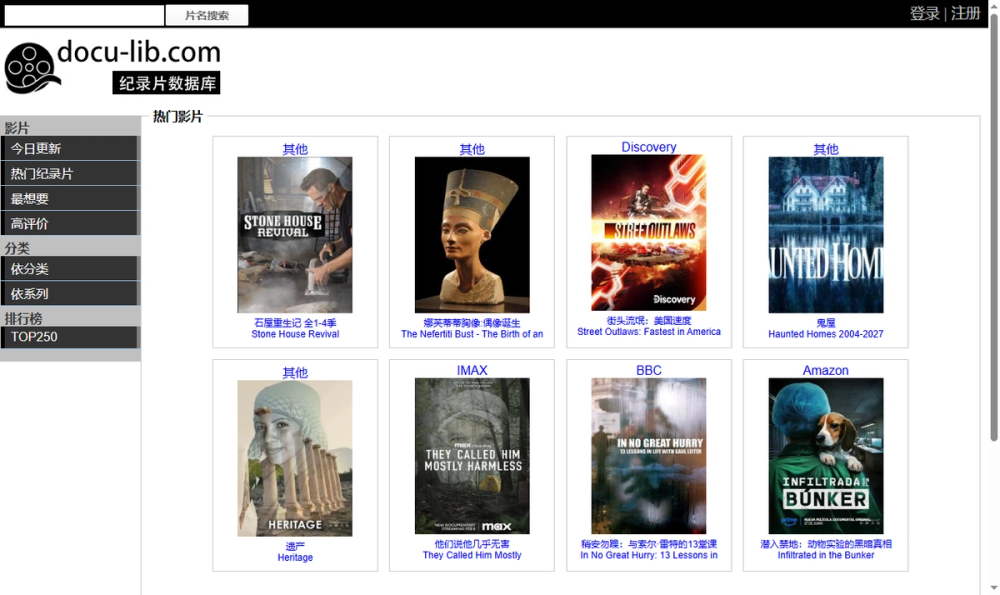Click 其他 label above Heritage poster

[x=295, y=372]
